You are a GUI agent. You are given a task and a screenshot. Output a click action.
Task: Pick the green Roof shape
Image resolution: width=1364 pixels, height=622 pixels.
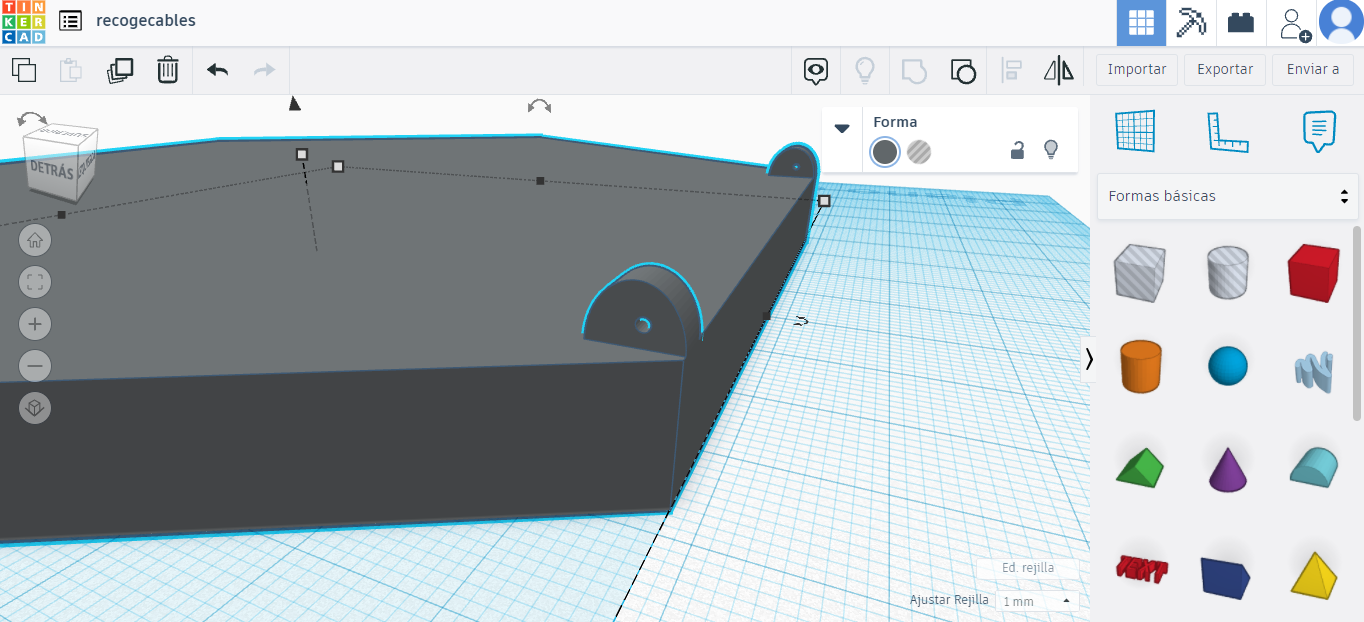[1139, 467]
